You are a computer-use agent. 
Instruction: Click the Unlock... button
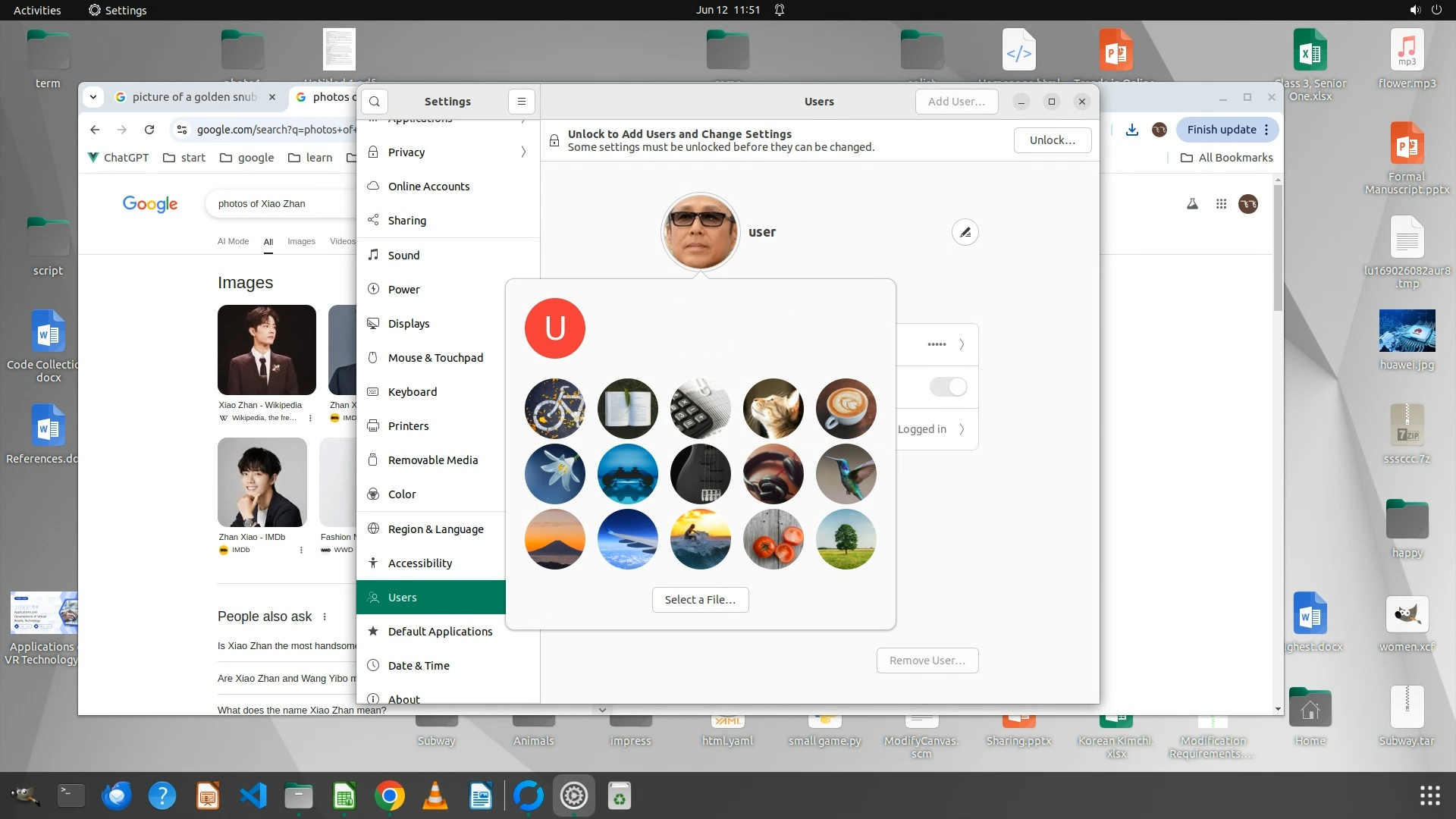[1052, 140]
